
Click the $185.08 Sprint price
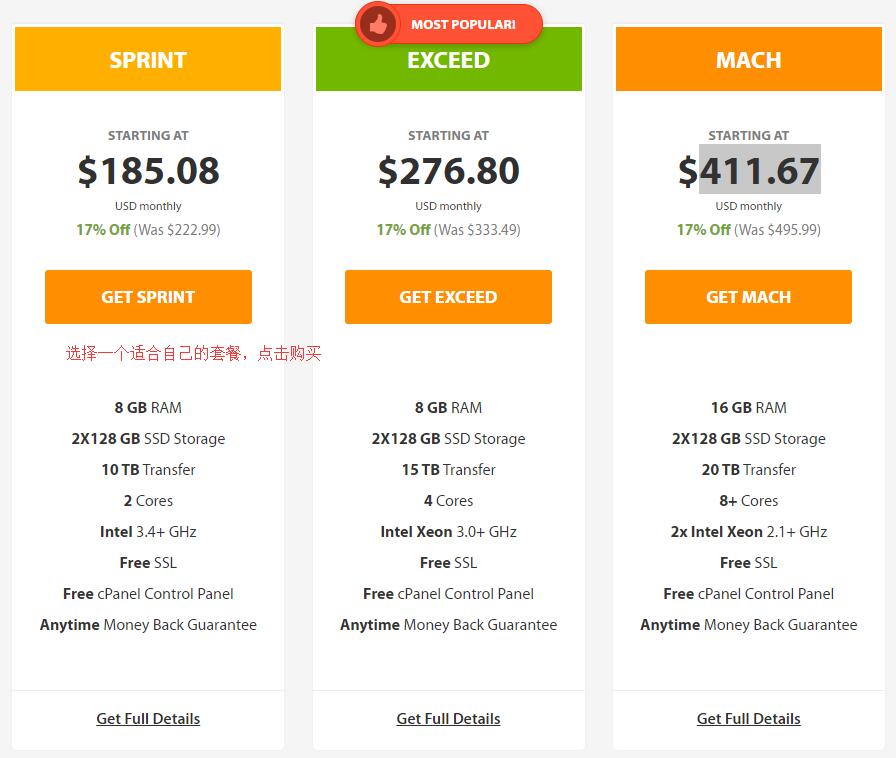[149, 170]
